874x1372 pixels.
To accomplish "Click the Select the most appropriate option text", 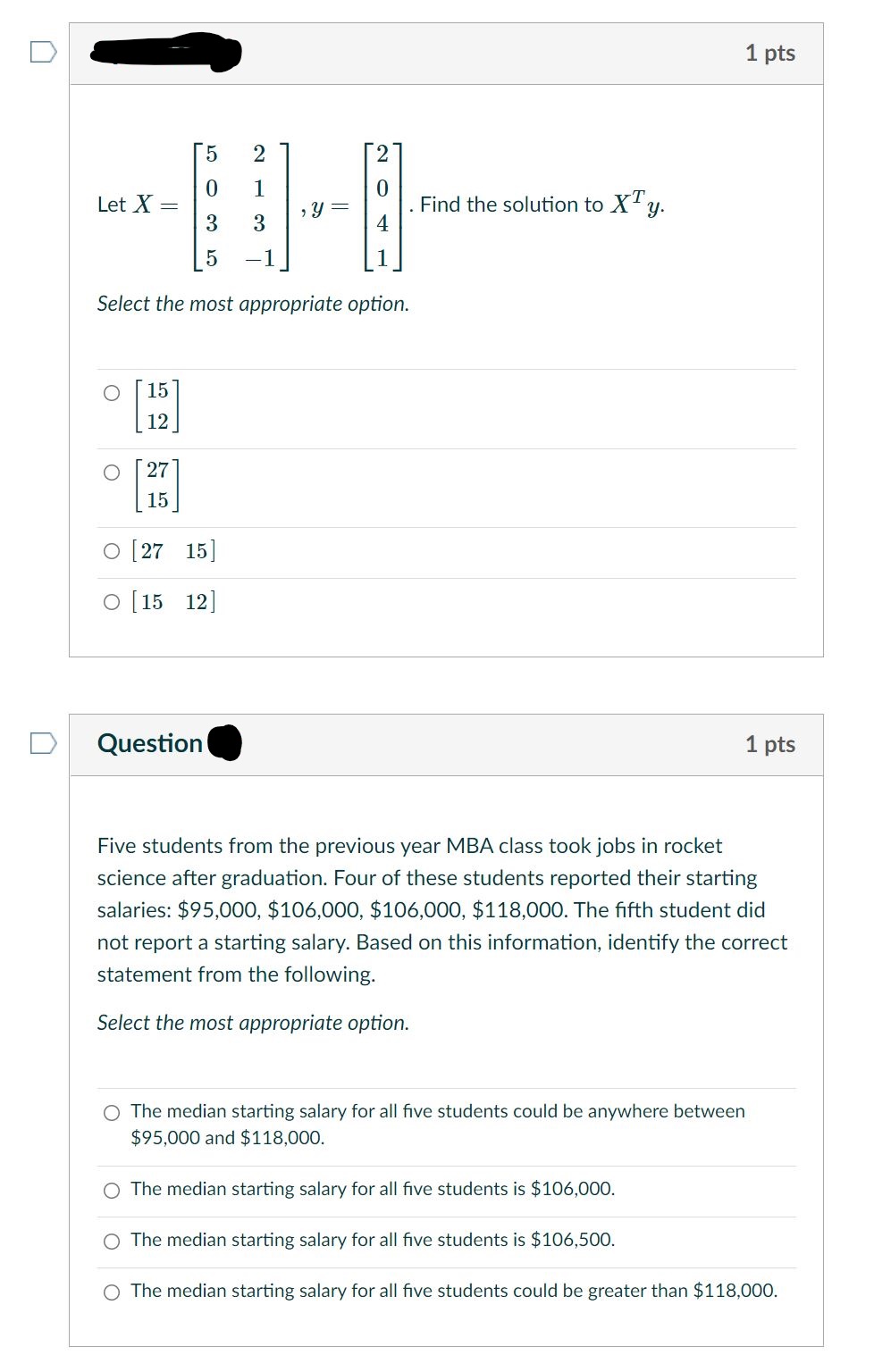I will coord(253,304).
